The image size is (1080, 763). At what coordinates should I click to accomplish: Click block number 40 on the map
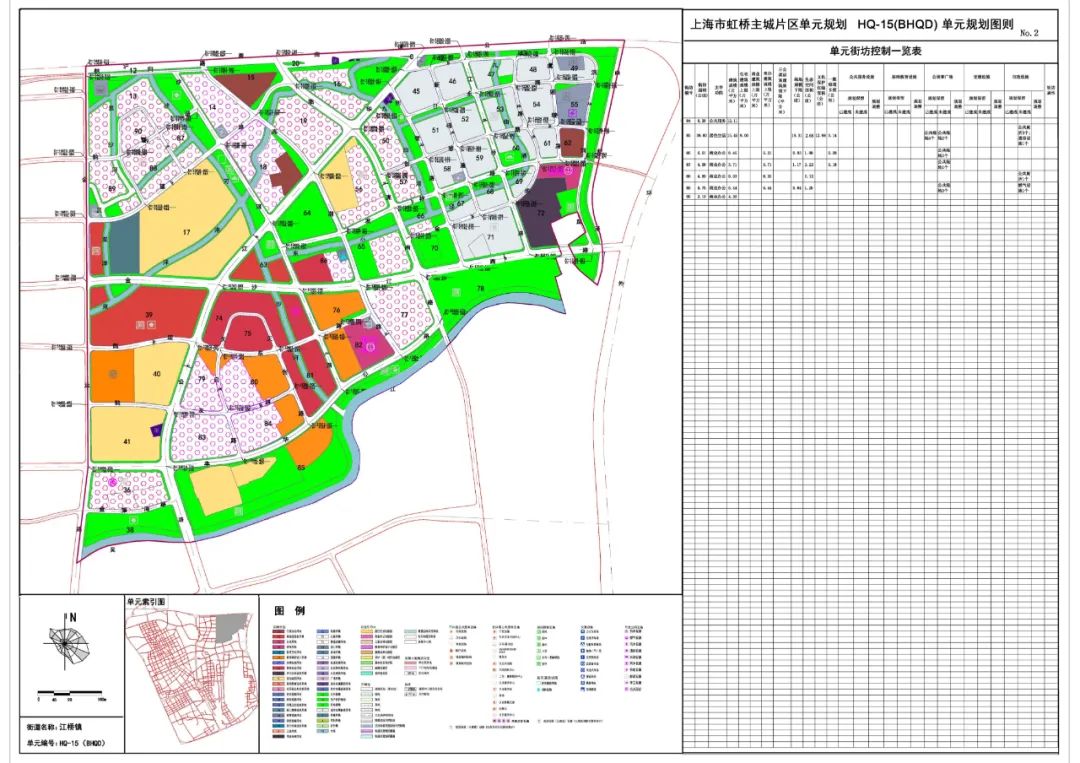[156, 374]
